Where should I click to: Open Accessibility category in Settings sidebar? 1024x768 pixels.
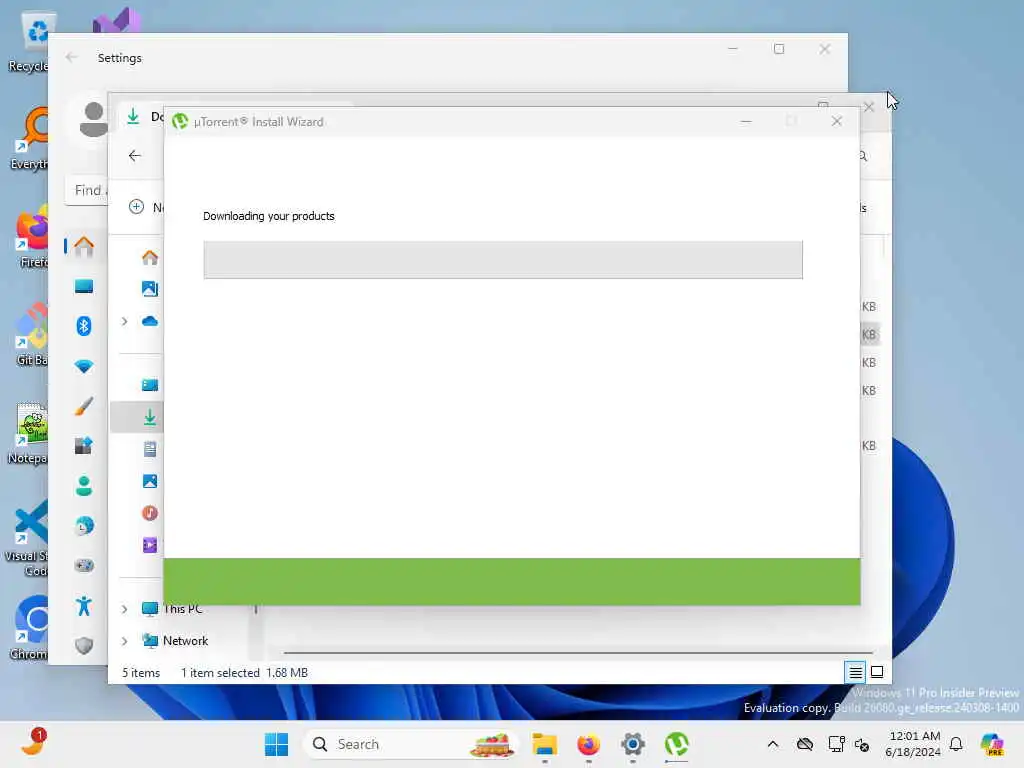click(84, 606)
